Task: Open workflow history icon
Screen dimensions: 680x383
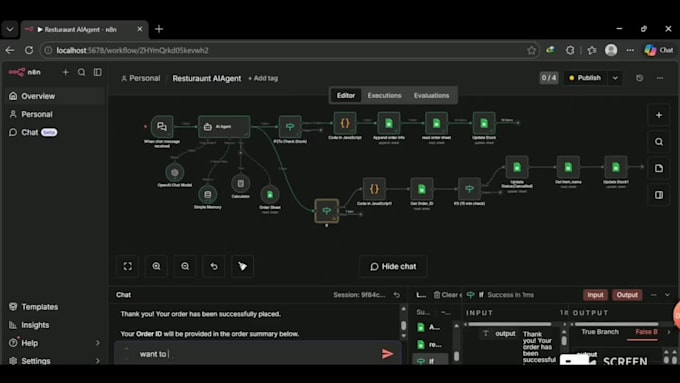Action: pyautogui.click(x=639, y=78)
